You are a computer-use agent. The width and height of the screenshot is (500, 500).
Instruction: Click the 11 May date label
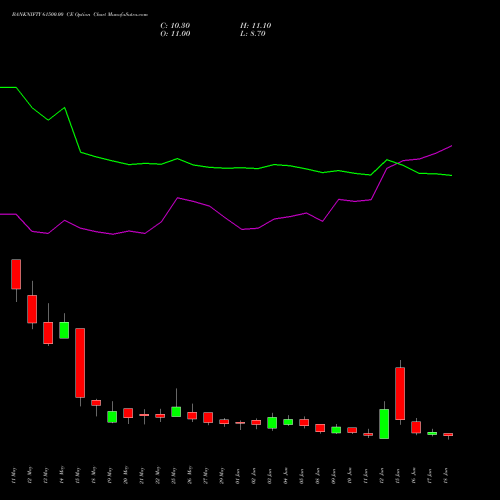(x=14, y=476)
